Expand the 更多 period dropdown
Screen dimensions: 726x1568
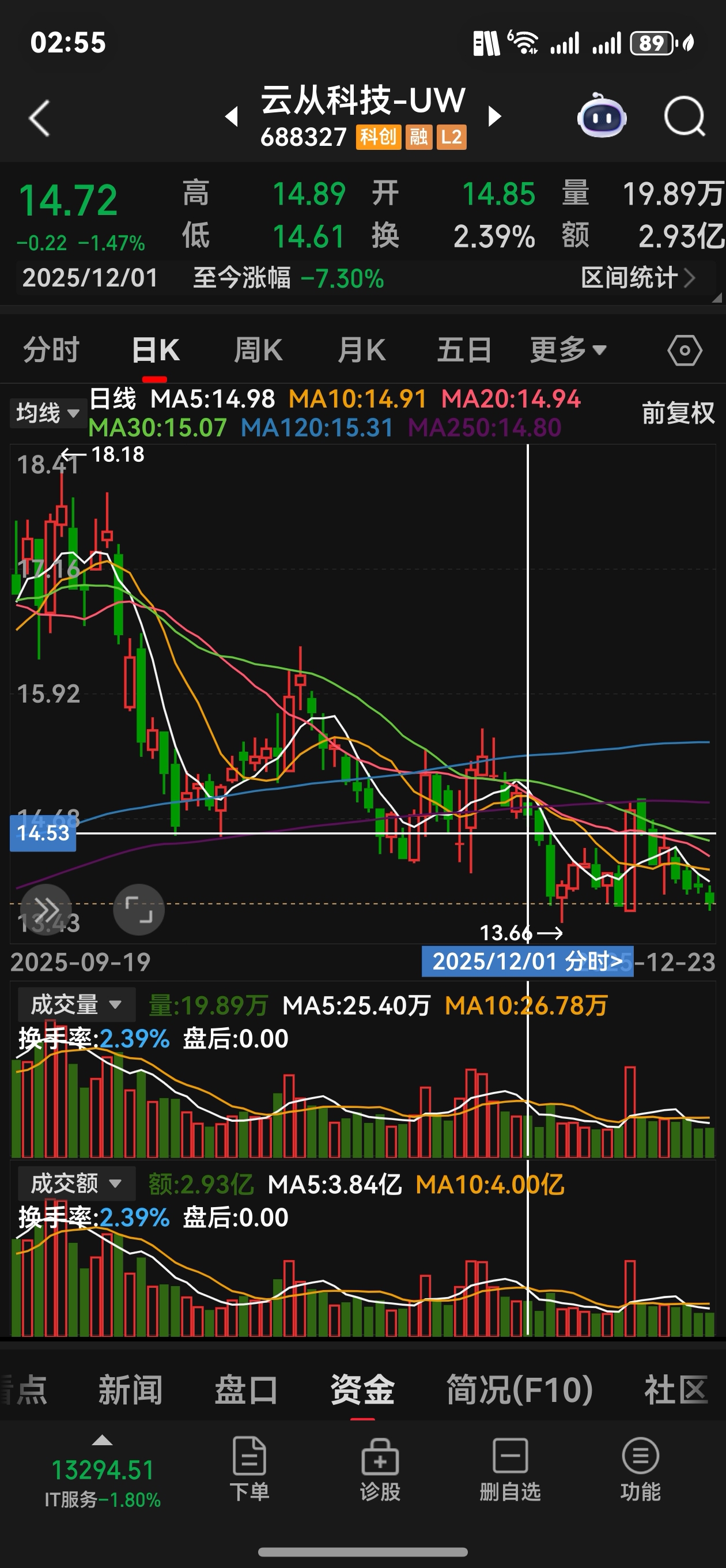[x=568, y=350]
